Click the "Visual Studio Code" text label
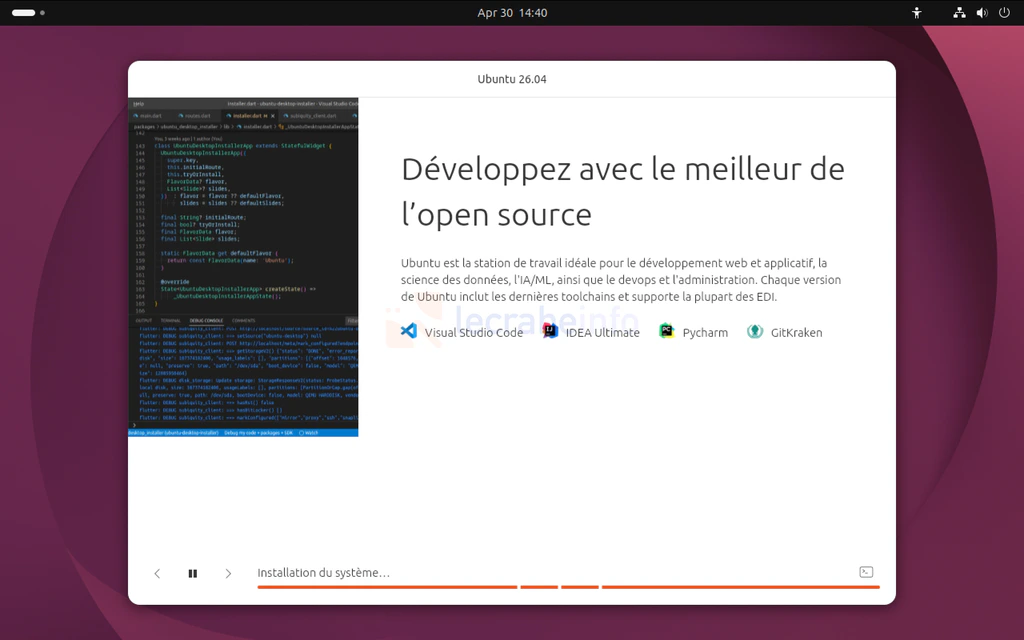Screen dimensions: 1024x640 (473, 332)
